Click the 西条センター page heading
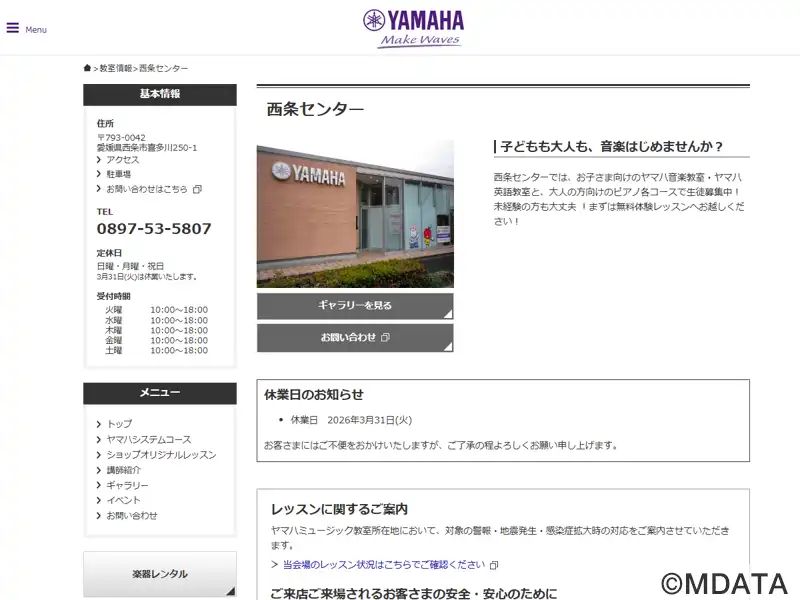This screenshot has height=600, width=800. [x=315, y=109]
